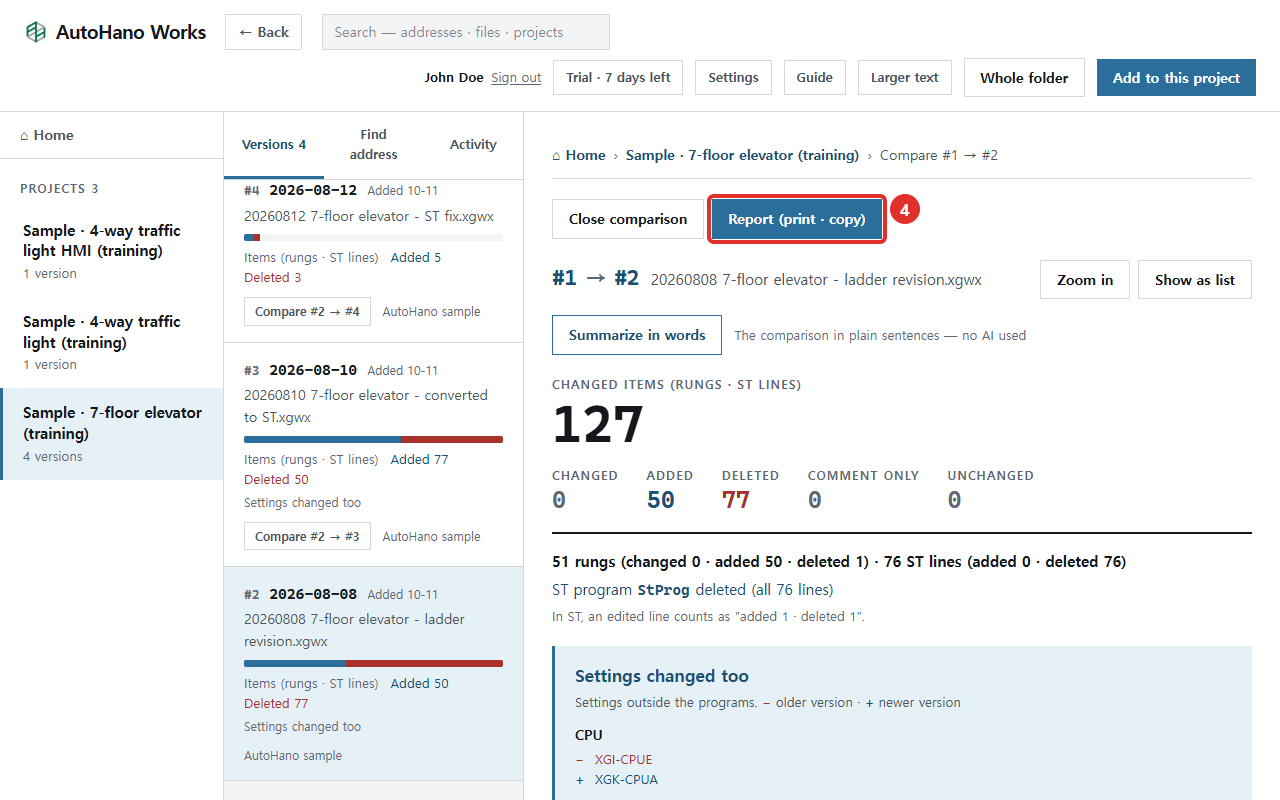Open Home in the left sidebar
This screenshot has height=800, width=1280.
point(111,135)
